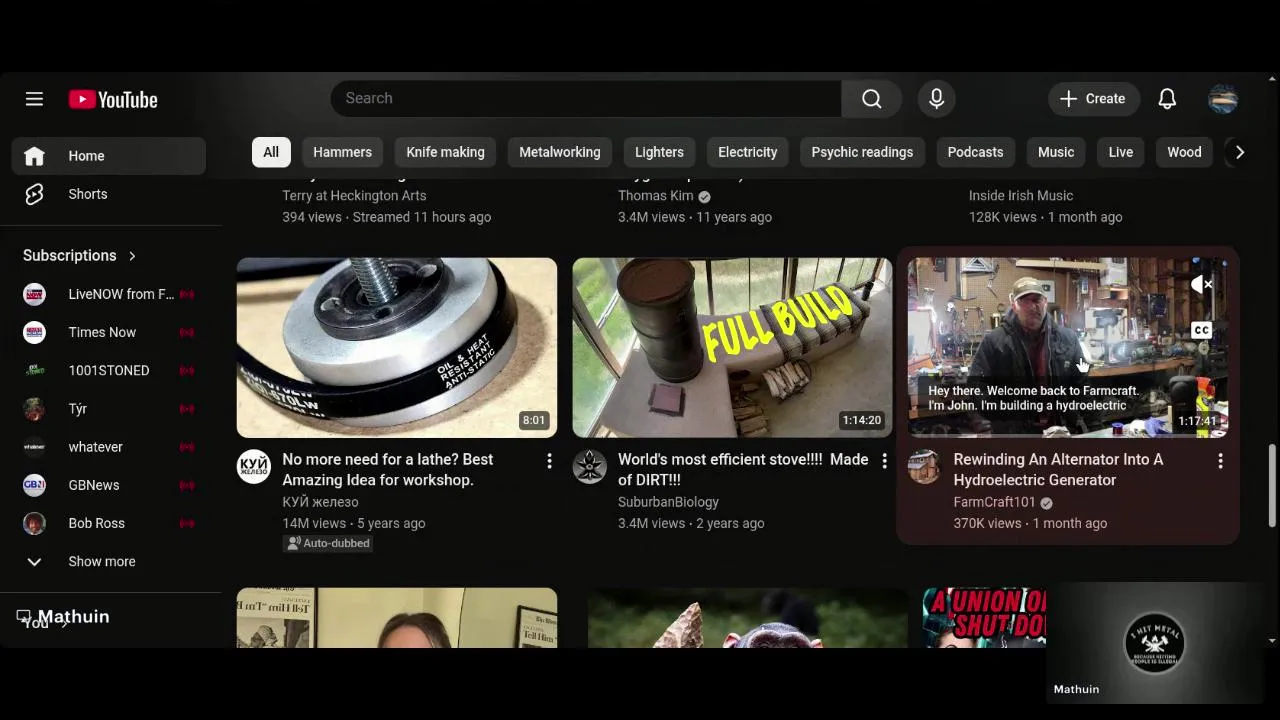The height and width of the screenshot is (720, 1280).
Task: Click the Shorts sidebar icon
Action: [x=34, y=194]
